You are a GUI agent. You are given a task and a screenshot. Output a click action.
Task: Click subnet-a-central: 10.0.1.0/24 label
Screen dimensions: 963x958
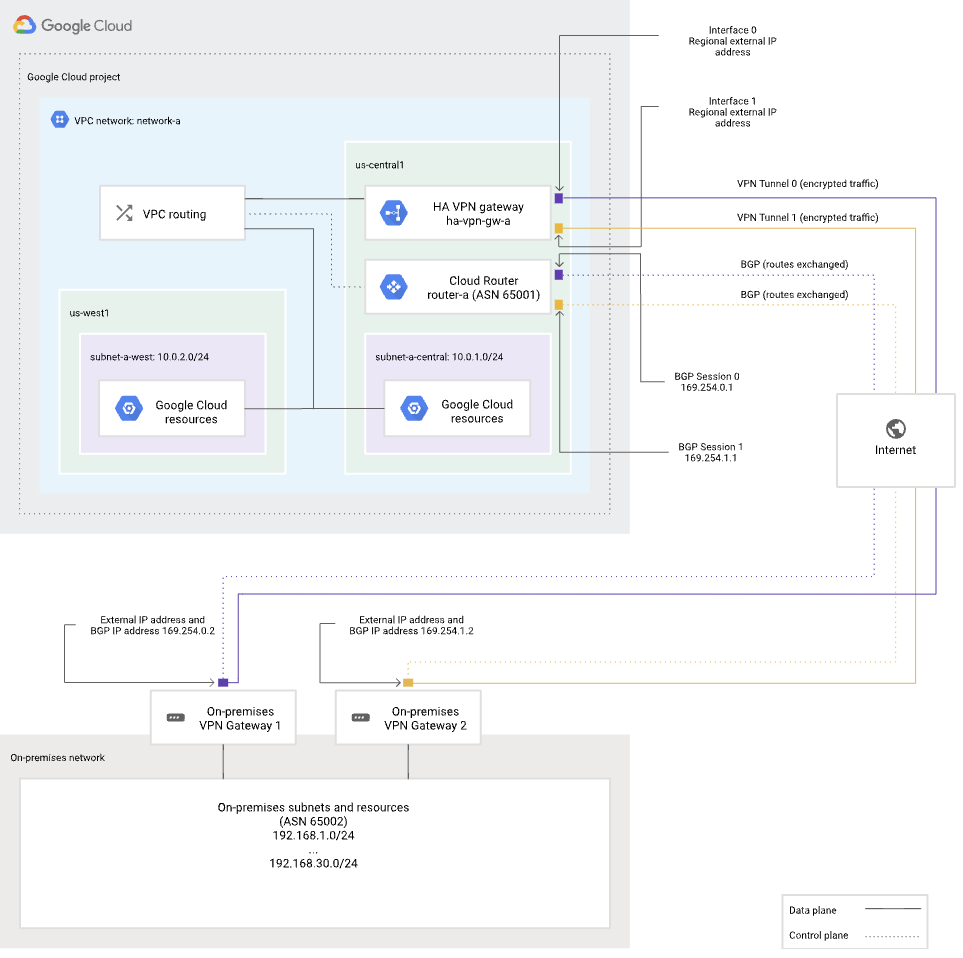(x=439, y=357)
